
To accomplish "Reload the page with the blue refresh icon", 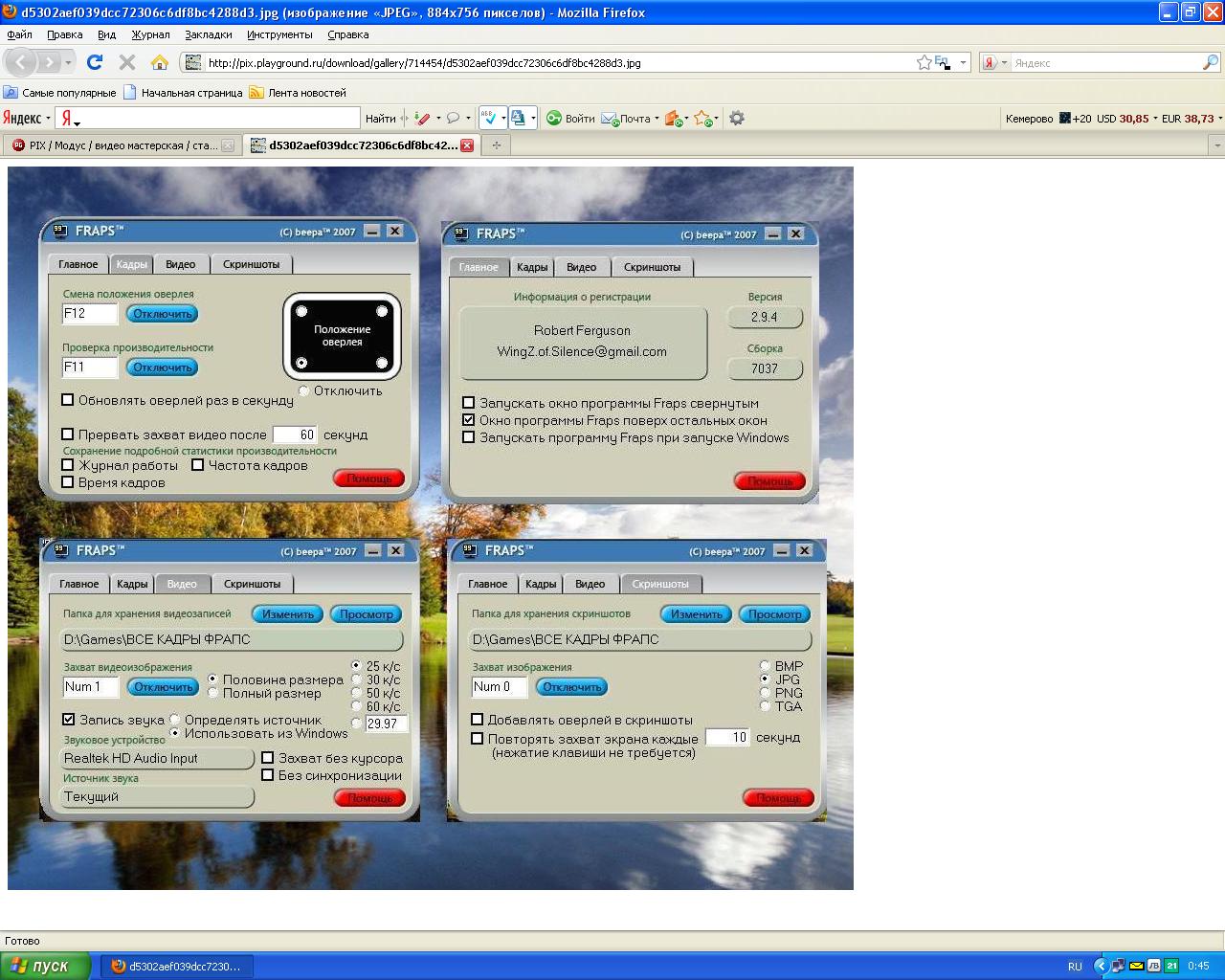I will coord(95,62).
